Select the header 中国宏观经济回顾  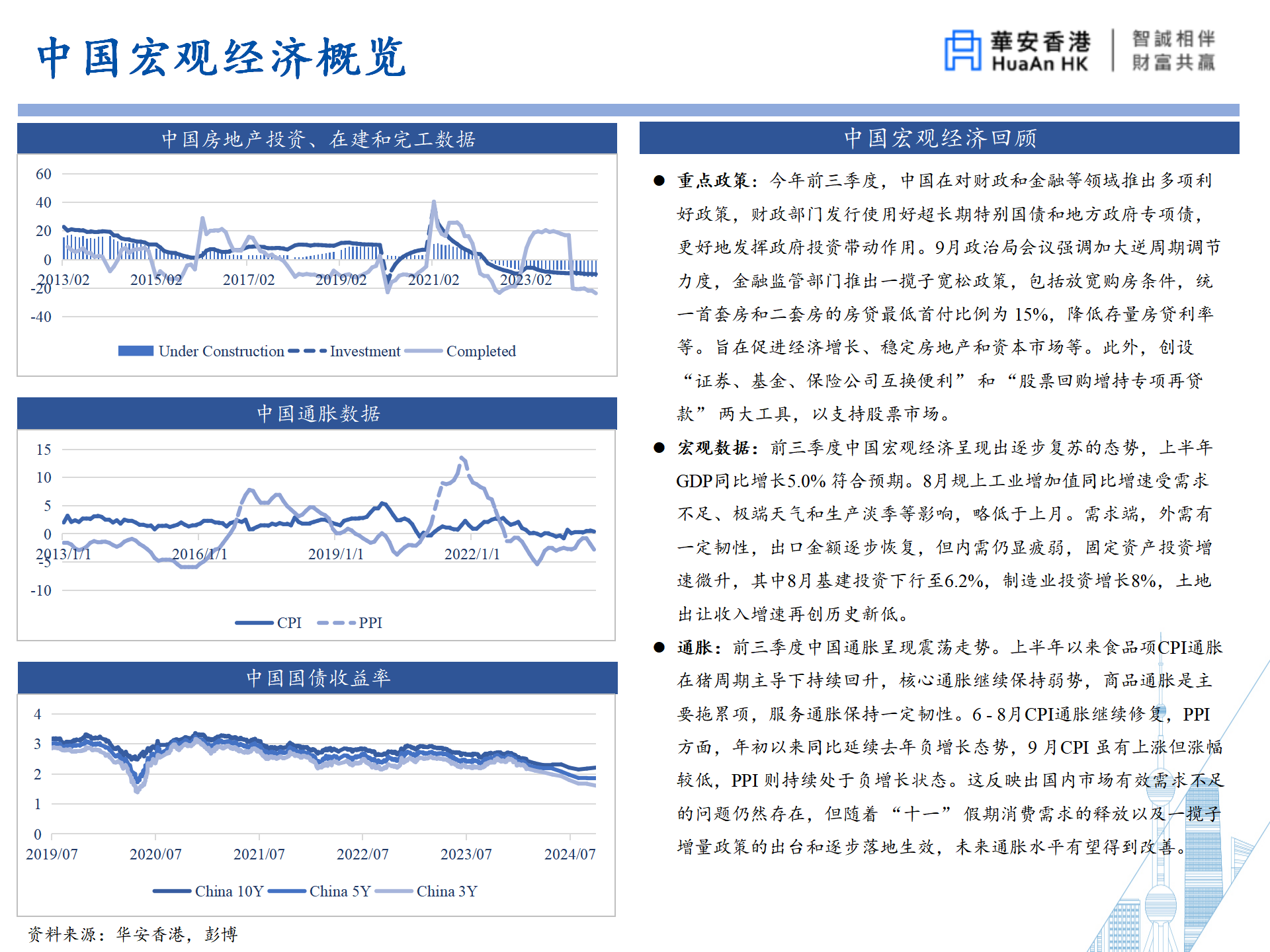click(x=940, y=138)
